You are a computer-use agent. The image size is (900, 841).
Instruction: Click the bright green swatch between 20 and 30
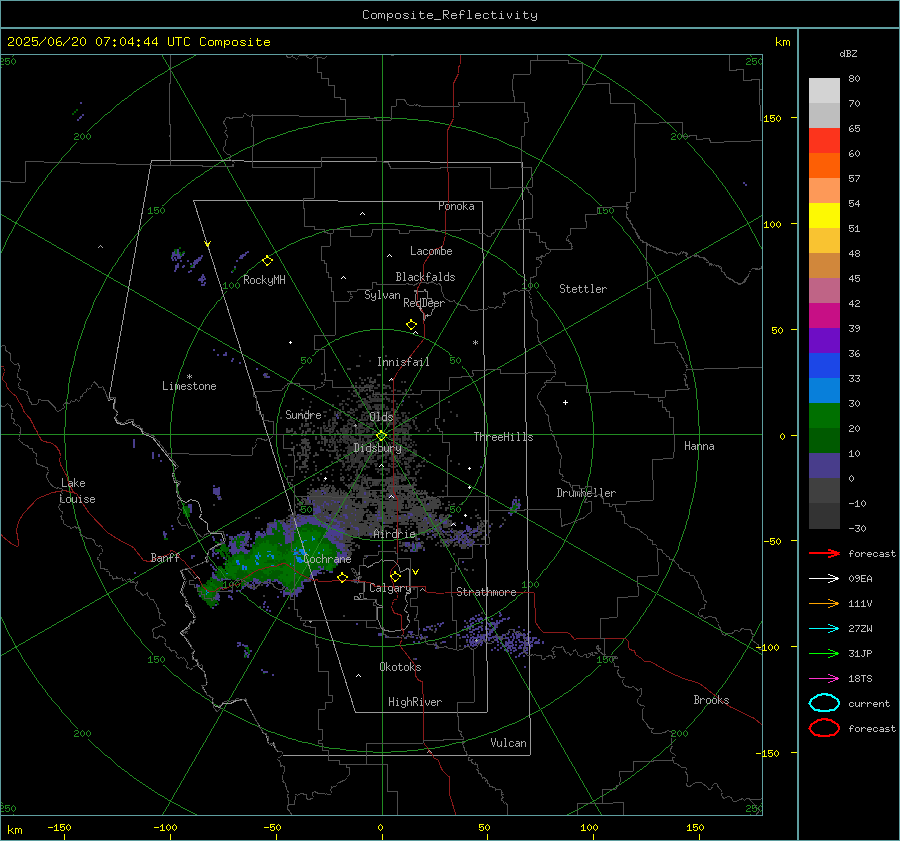[x=824, y=416]
